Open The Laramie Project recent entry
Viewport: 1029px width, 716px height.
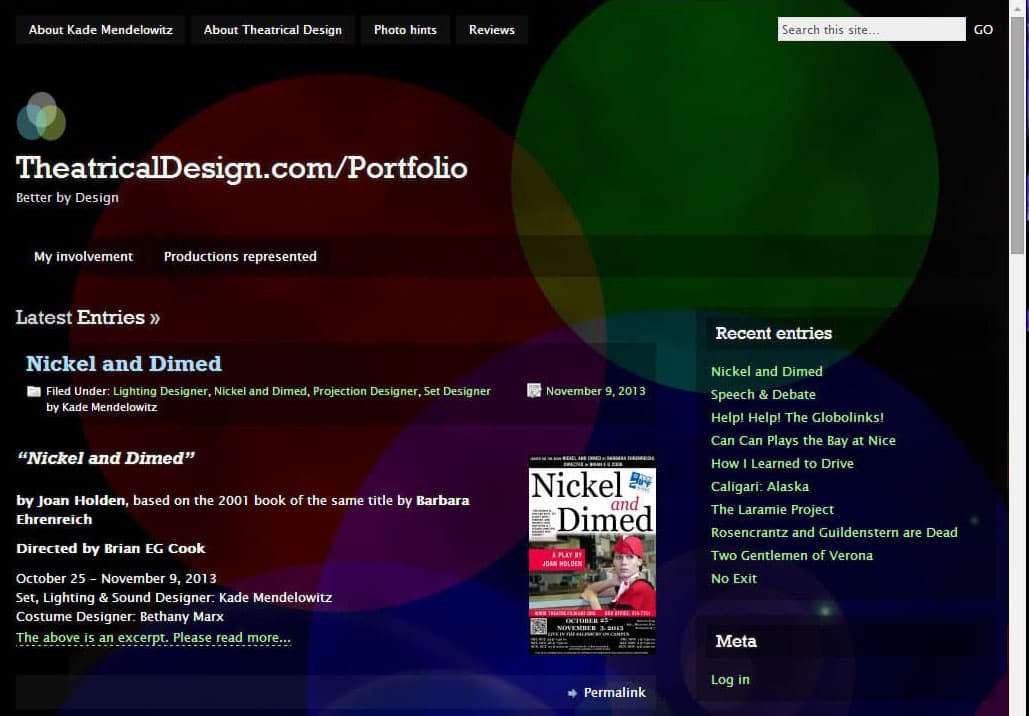coord(772,509)
